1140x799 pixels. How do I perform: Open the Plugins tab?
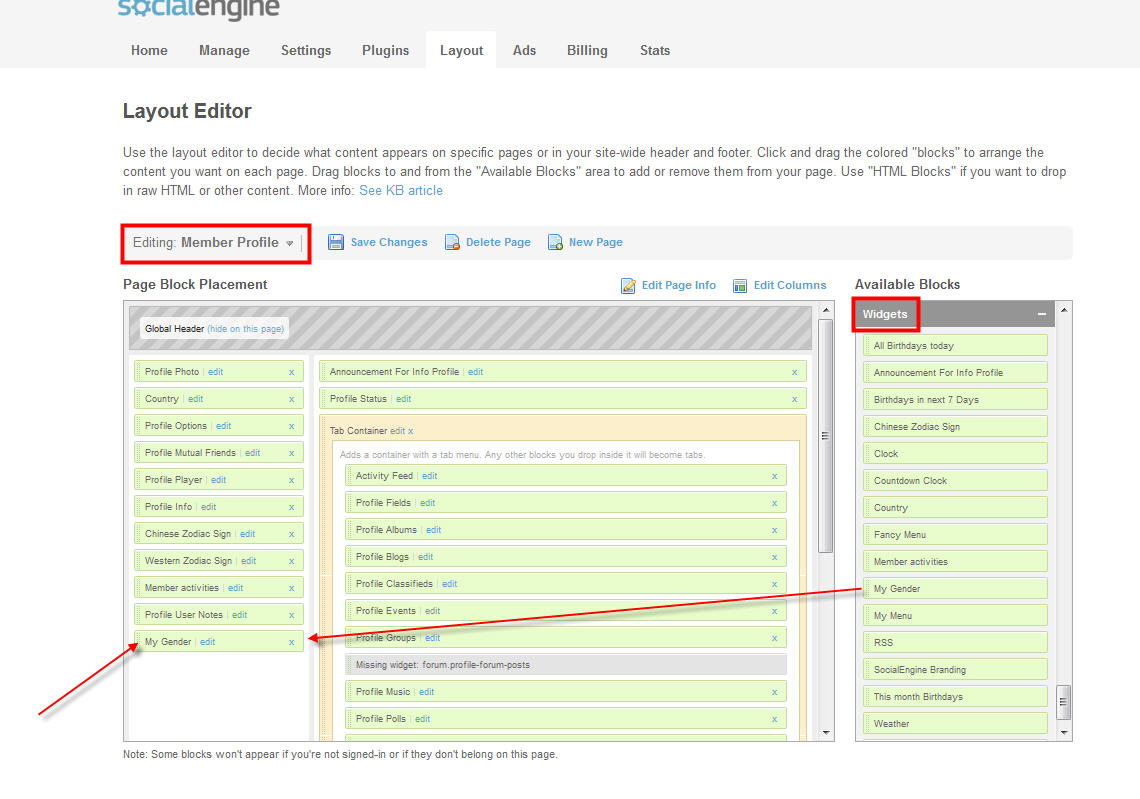point(385,50)
